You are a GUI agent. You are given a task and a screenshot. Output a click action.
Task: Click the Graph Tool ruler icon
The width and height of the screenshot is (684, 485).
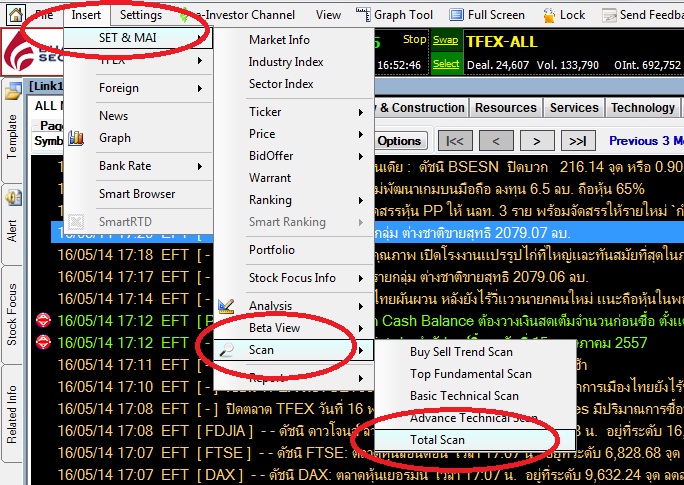(363, 14)
